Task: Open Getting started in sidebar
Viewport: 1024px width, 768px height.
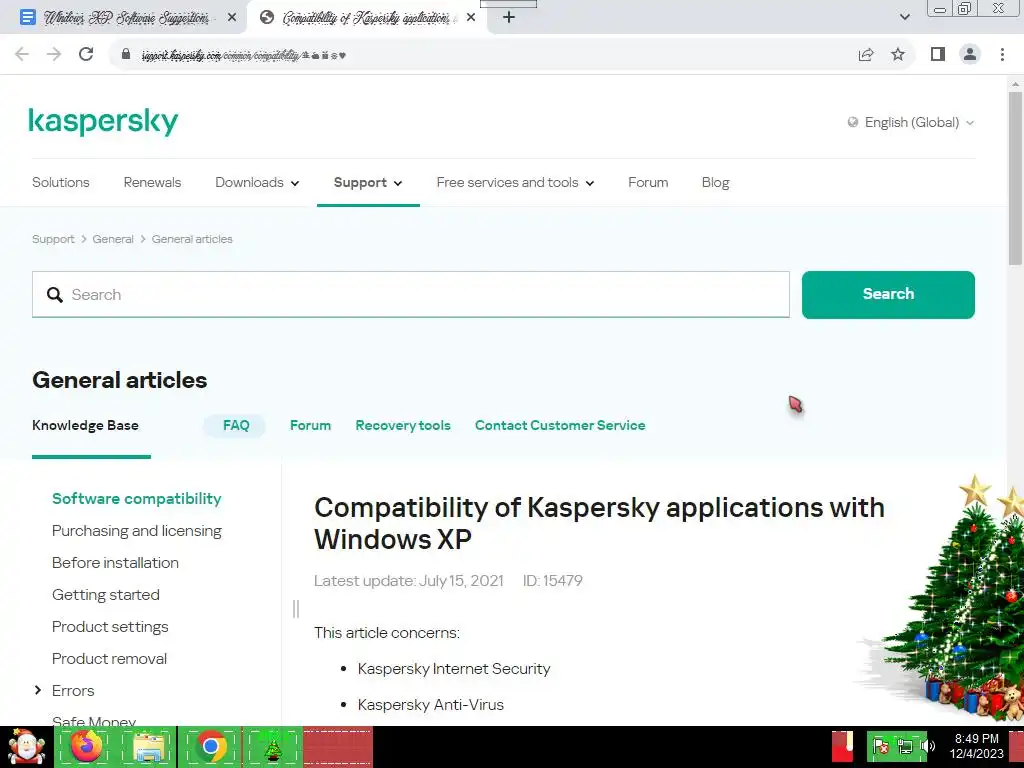Action: point(106,595)
